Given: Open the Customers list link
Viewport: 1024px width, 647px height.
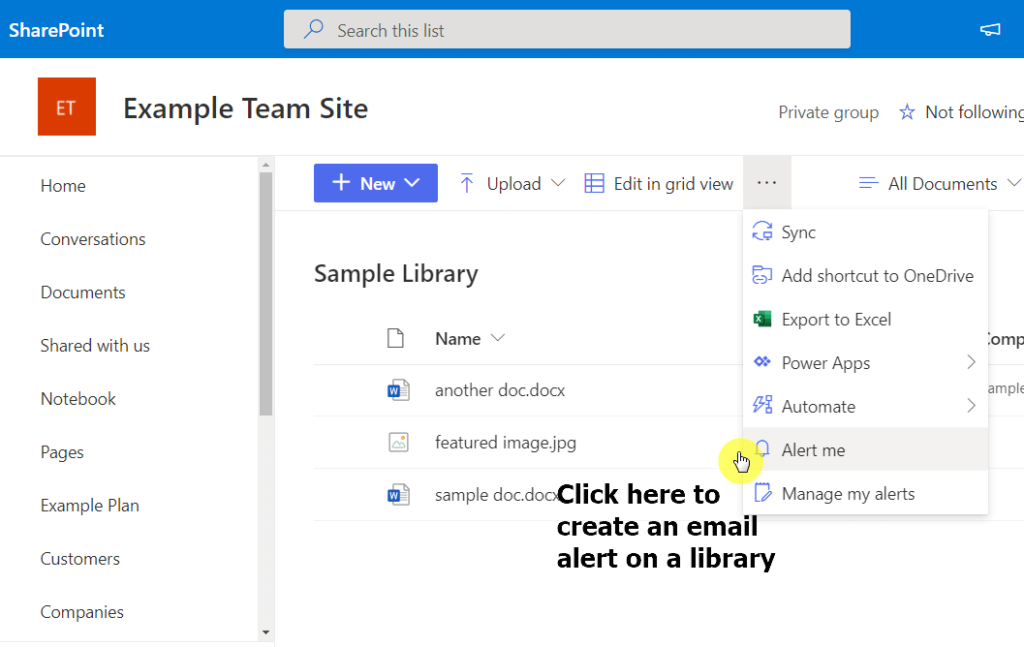Looking at the screenshot, I should click(80, 559).
